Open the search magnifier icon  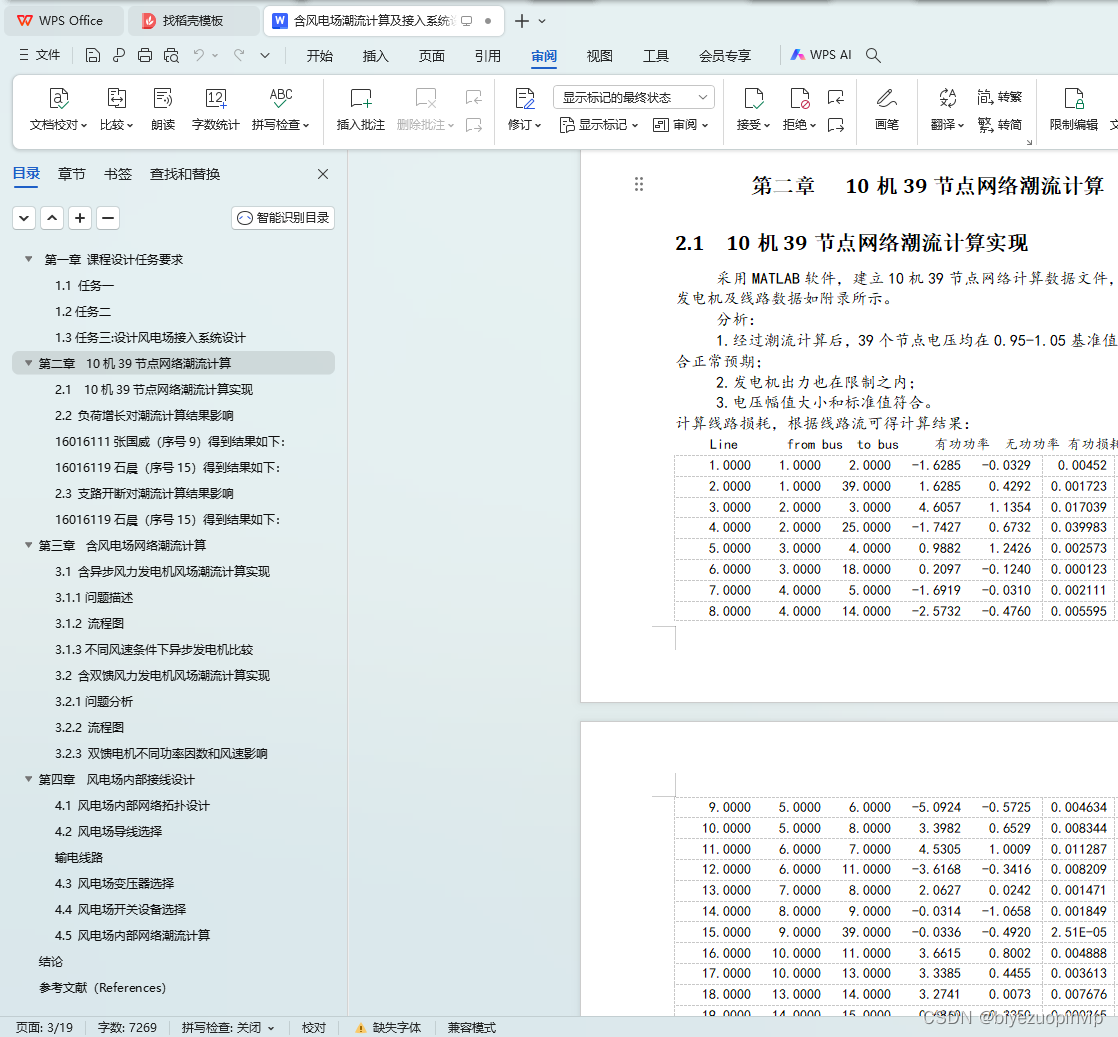873,55
